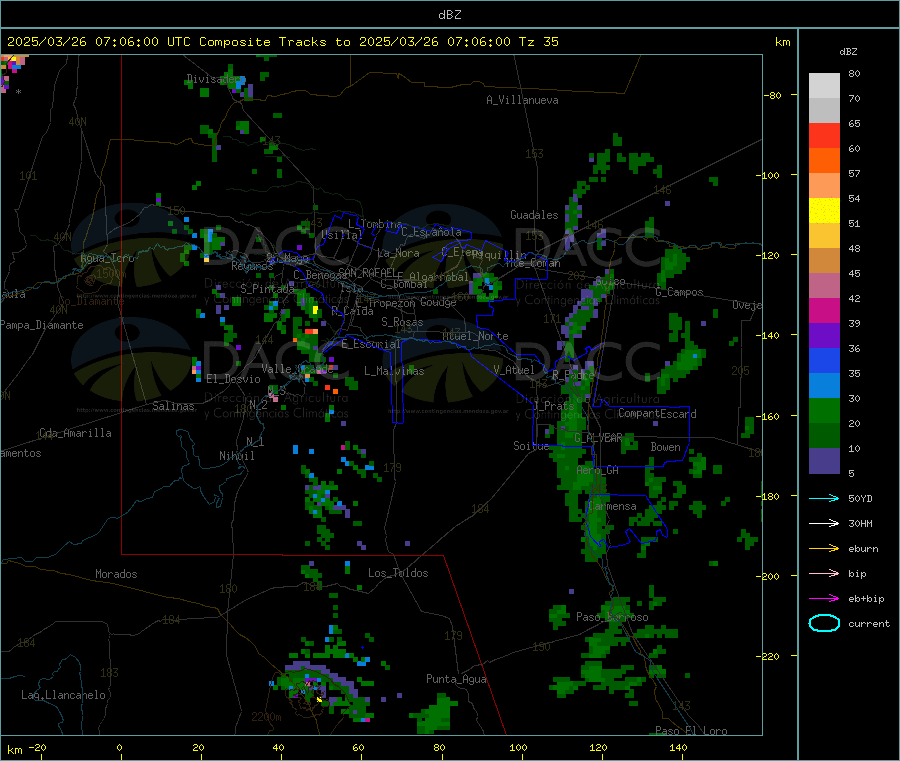Click the Aero_GA place label
Image resolution: width=900 pixels, height=761 pixels.
[x=597, y=470]
